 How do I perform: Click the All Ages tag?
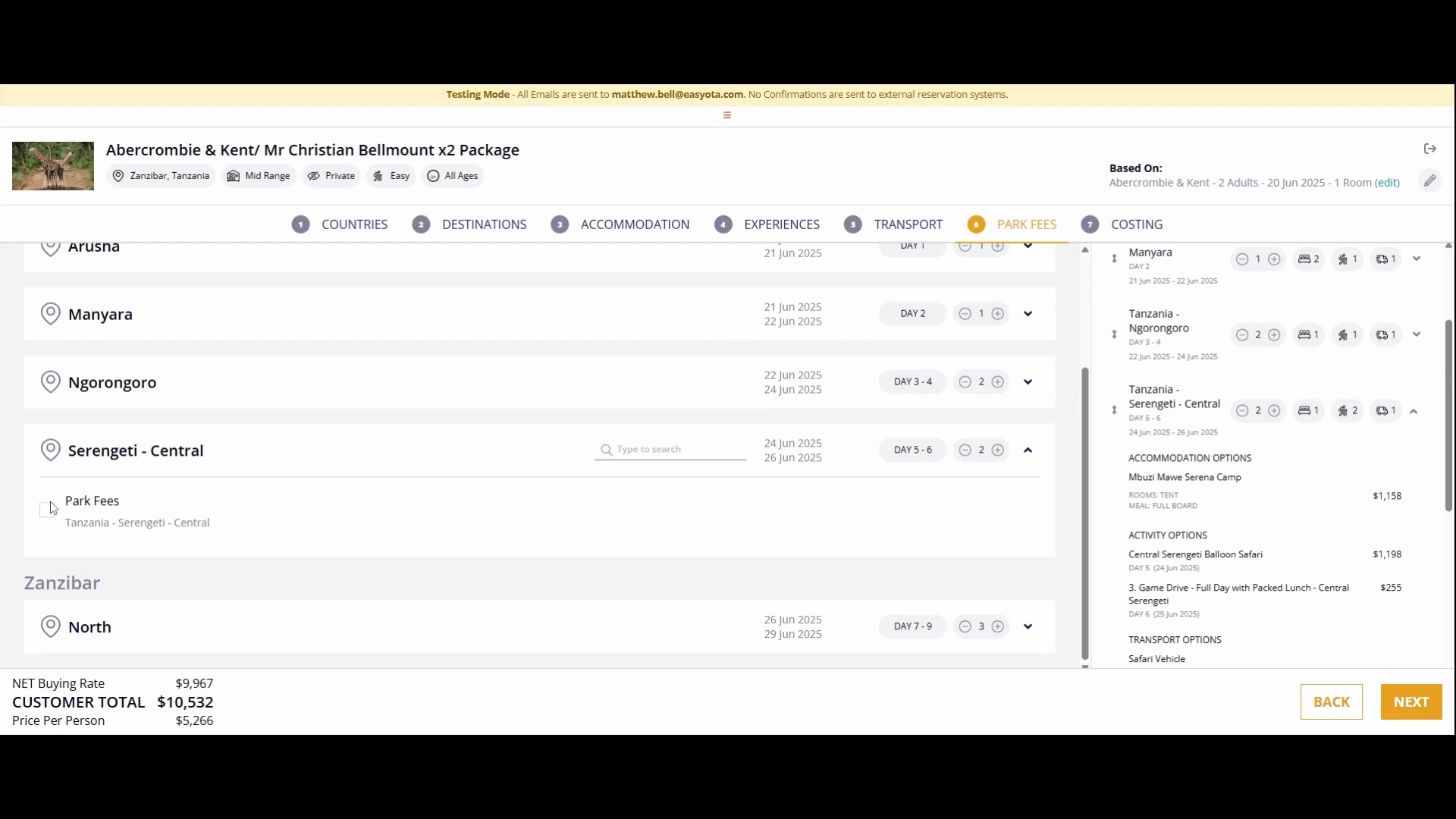click(x=453, y=176)
